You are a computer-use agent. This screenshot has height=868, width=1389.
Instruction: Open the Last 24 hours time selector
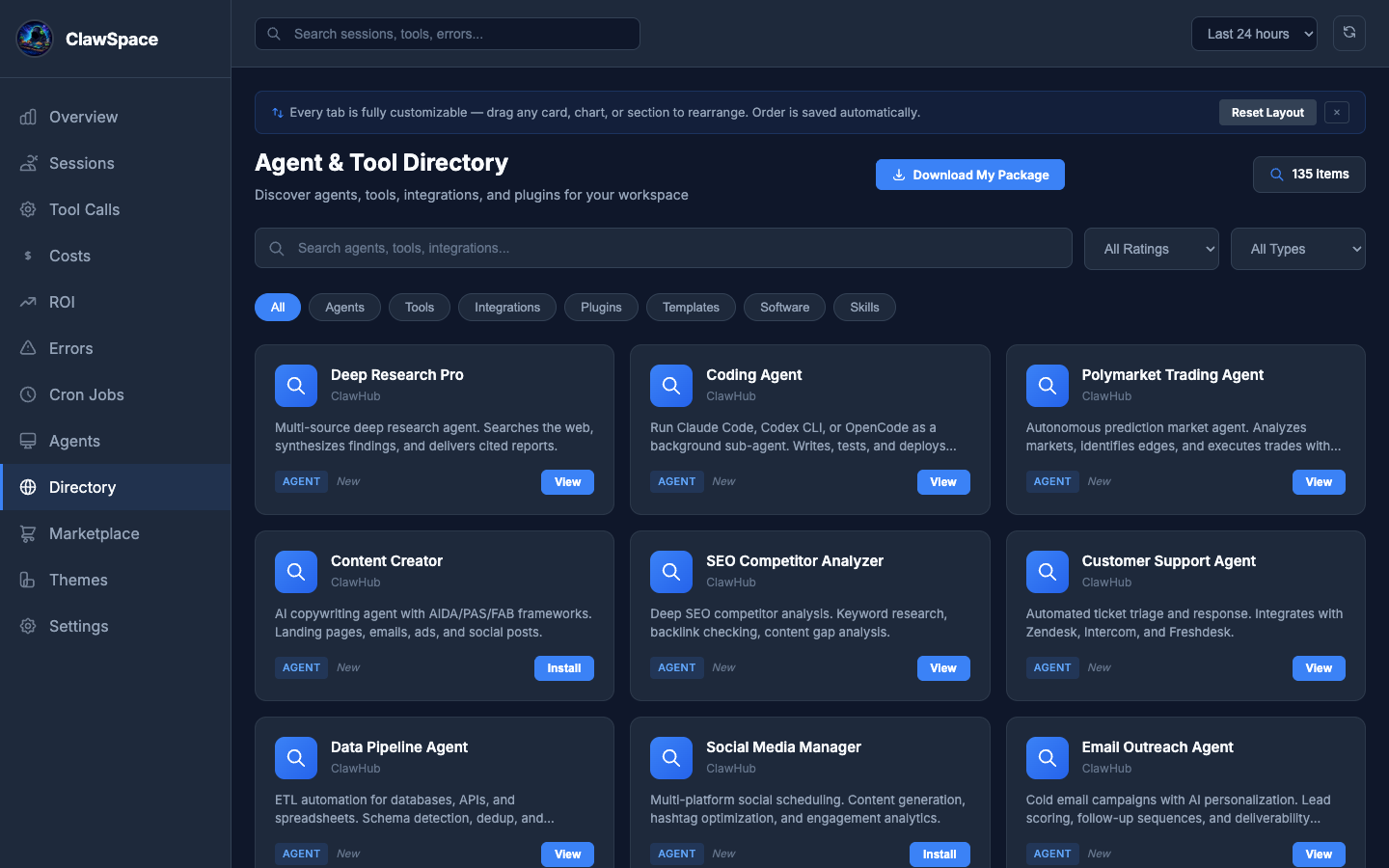[x=1254, y=33]
